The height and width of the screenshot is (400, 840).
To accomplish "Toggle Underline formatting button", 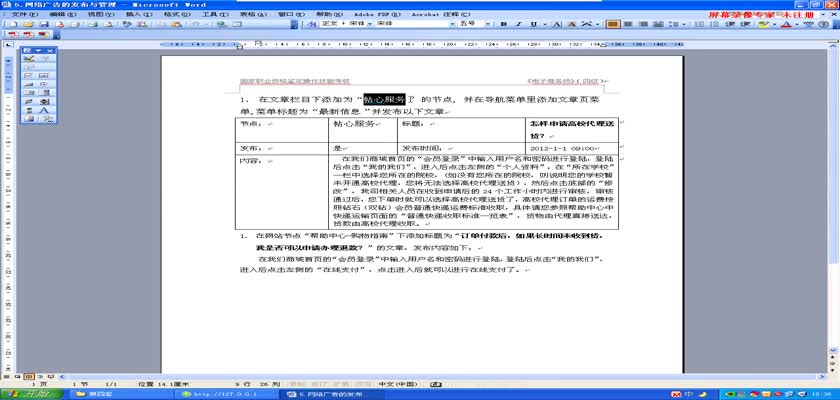I will coord(534,25).
